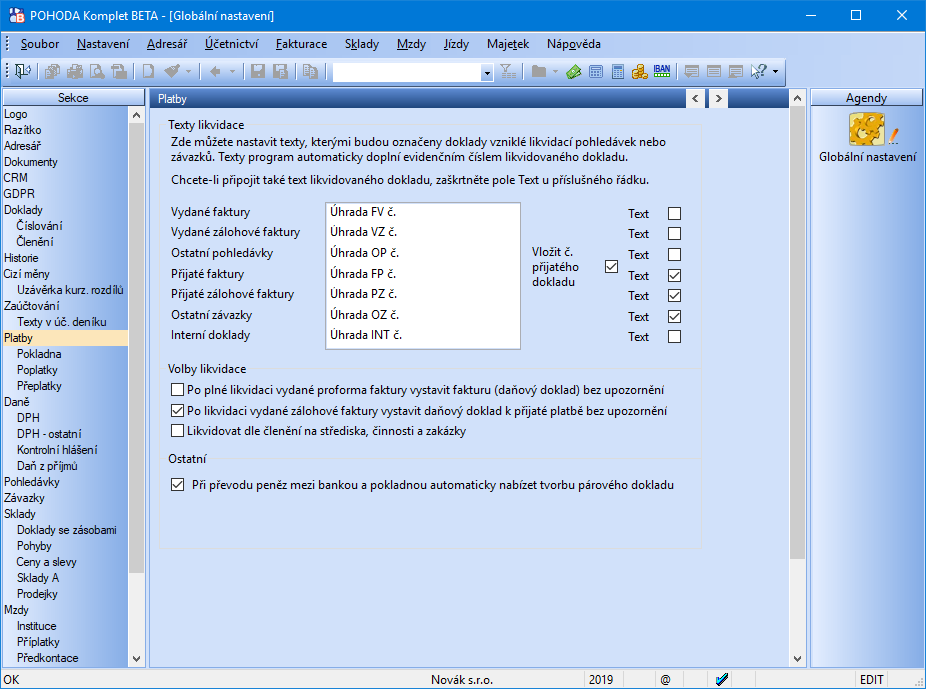Click the list lines toolbar icon
This screenshot has width=926, height=689.
point(713,71)
